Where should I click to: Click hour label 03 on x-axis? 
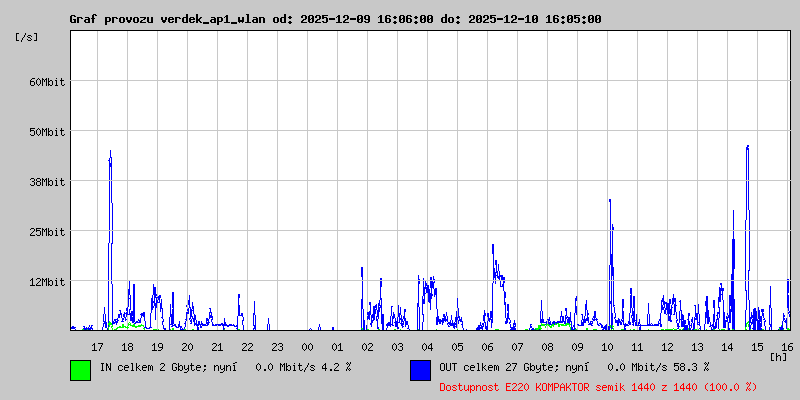[x=397, y=347]
